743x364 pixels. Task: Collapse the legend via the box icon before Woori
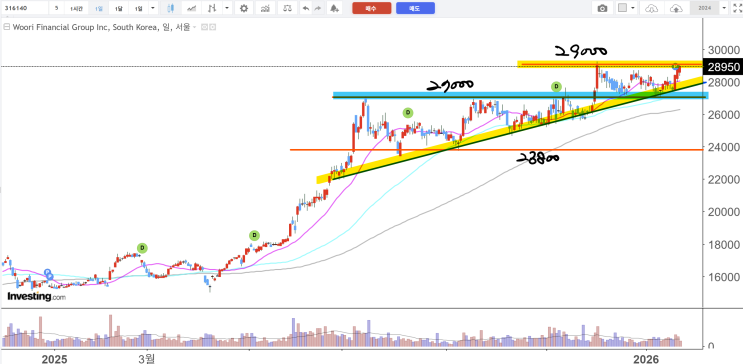(x=7, y=27)
